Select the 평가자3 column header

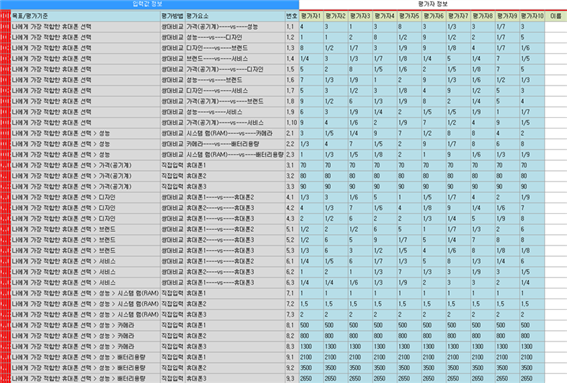click(360, 16)
